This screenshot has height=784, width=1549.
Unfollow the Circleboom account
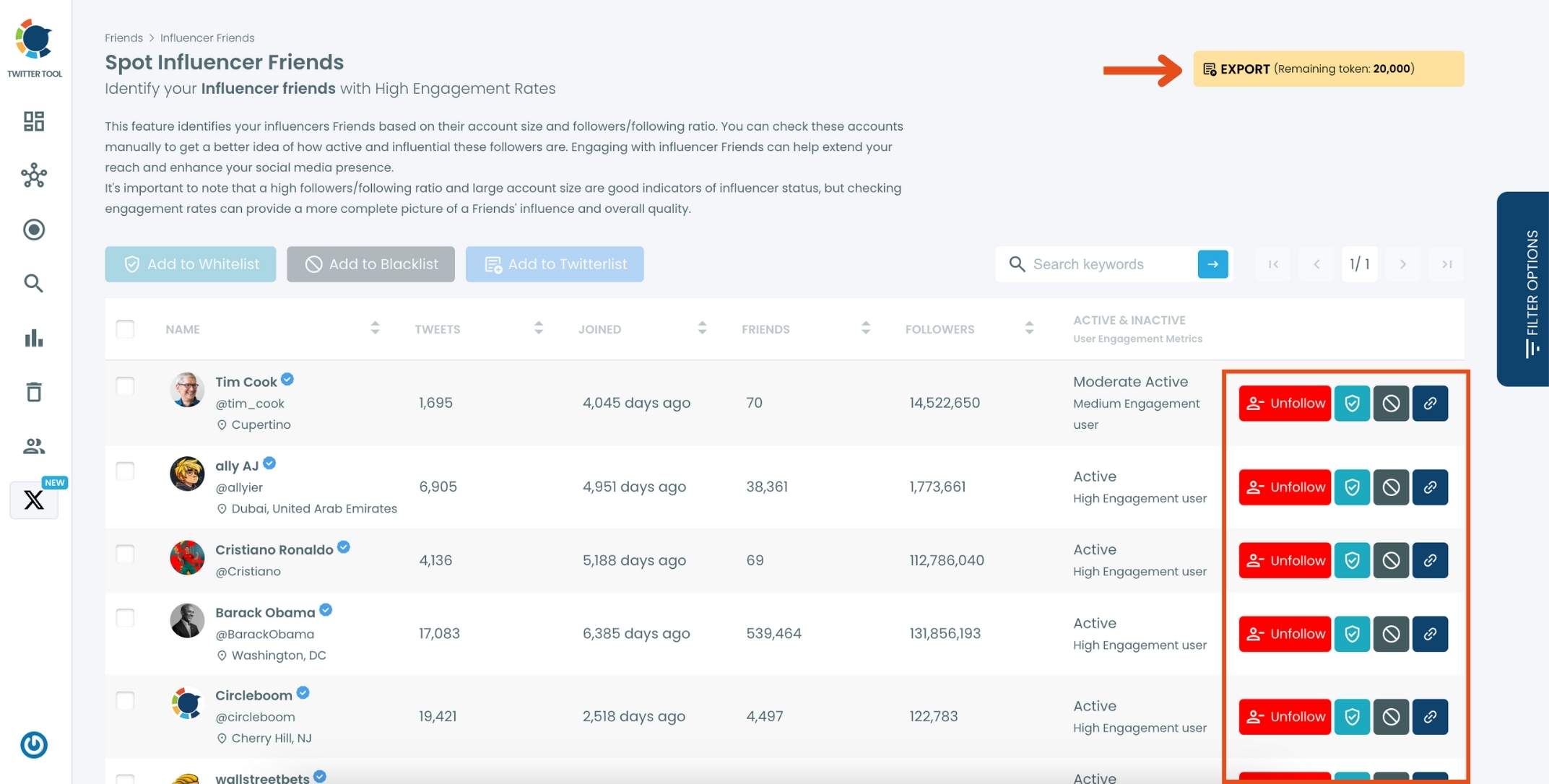1285,717
